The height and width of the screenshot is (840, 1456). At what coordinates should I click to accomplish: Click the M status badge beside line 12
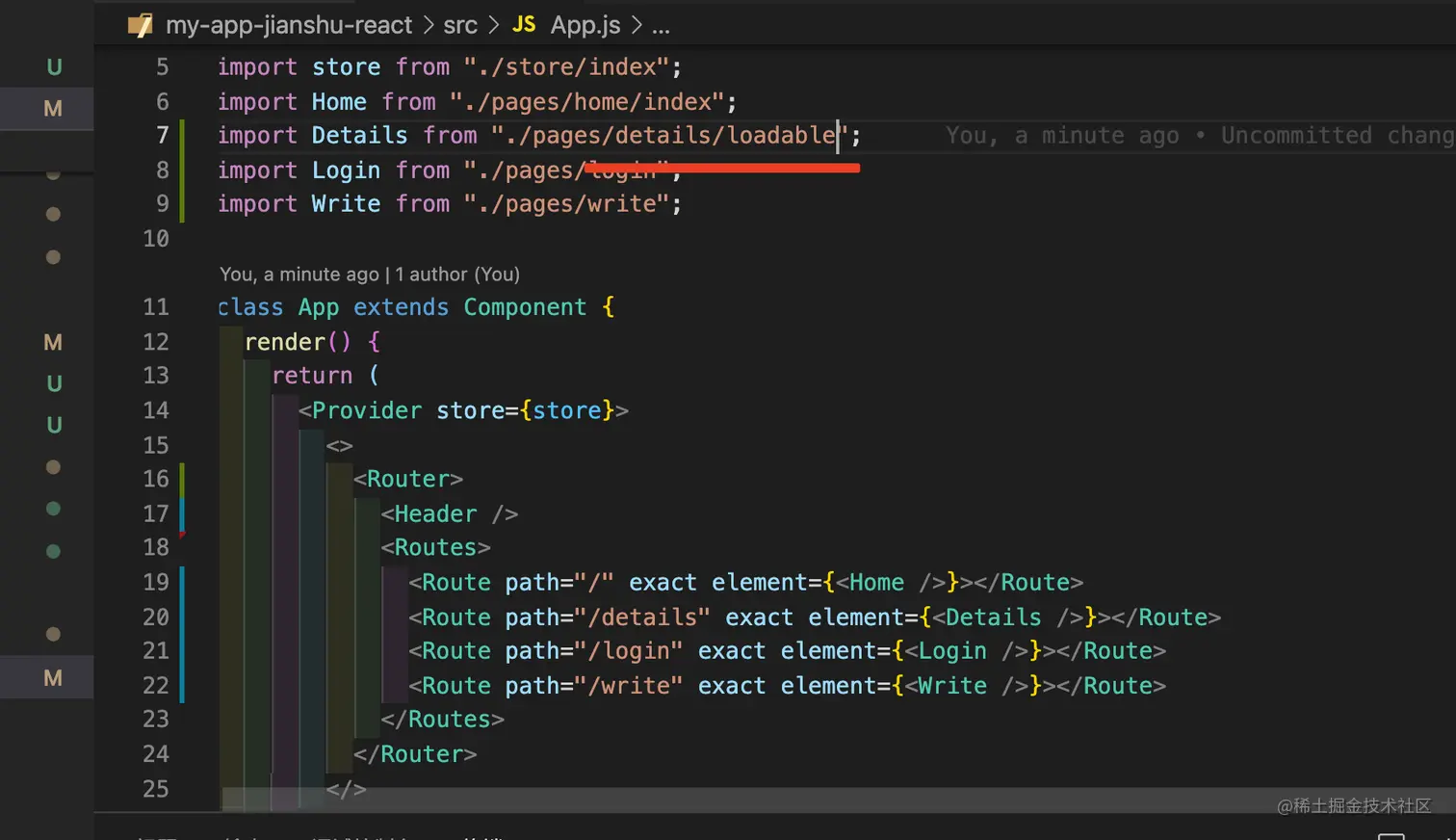(x=53, y=342)
